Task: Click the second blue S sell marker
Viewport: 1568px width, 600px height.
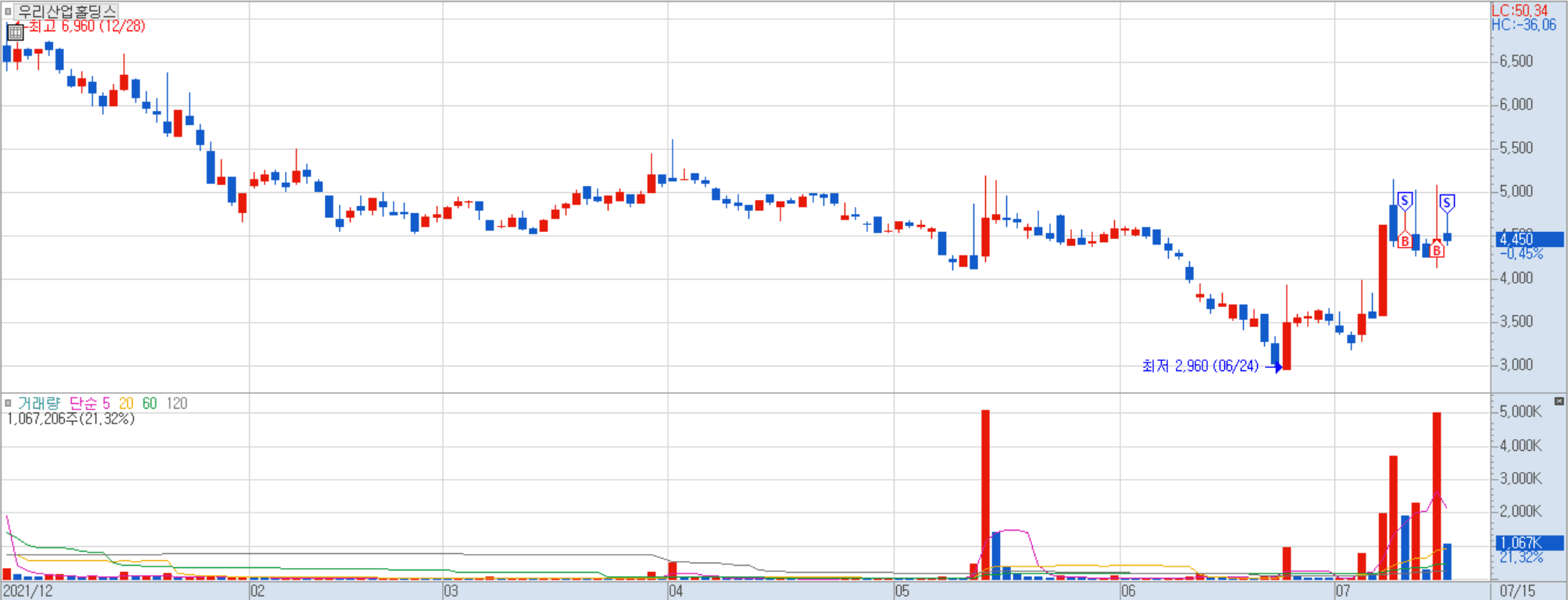Action: click(1447, 203)
